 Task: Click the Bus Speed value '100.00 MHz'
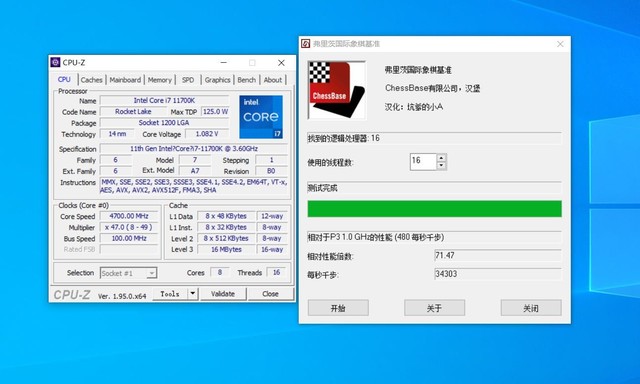coord(129,238)
